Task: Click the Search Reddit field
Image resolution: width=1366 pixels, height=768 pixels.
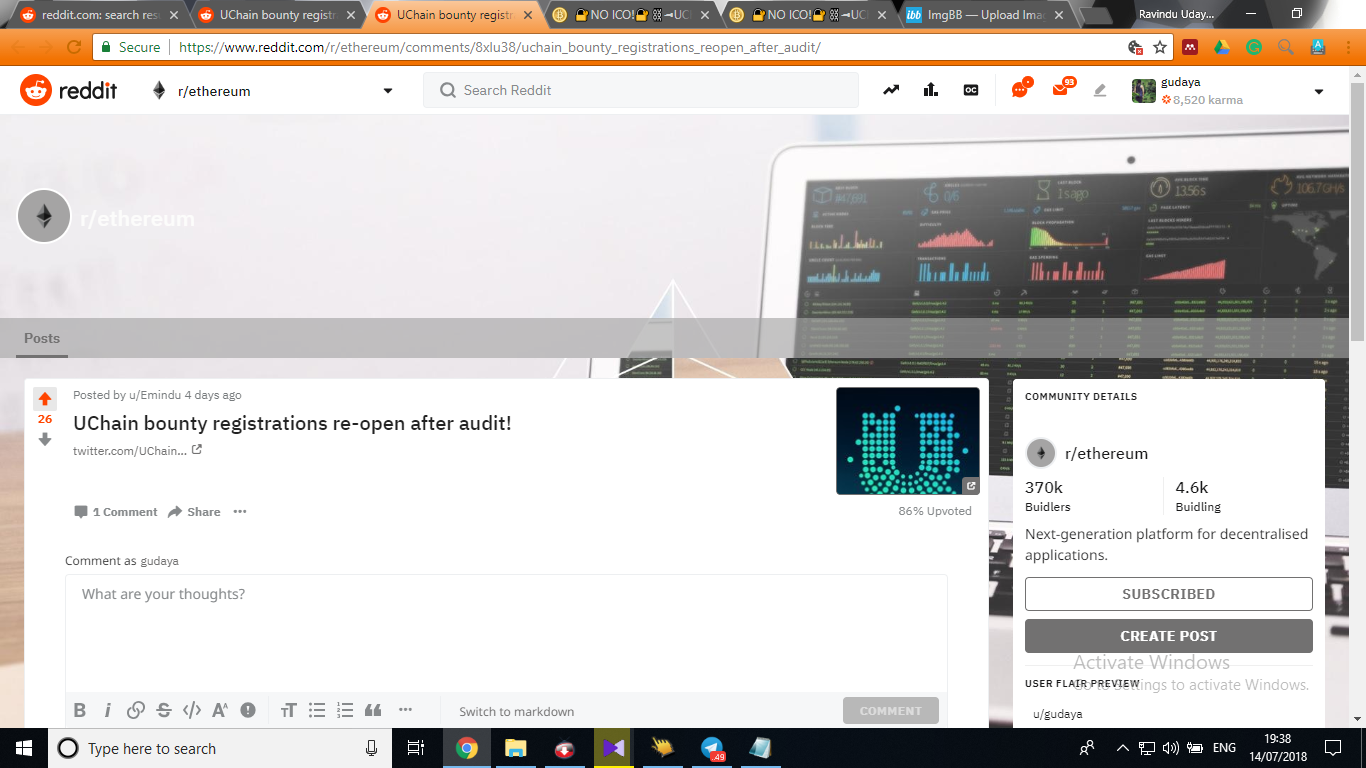Action: pos(641,90)
